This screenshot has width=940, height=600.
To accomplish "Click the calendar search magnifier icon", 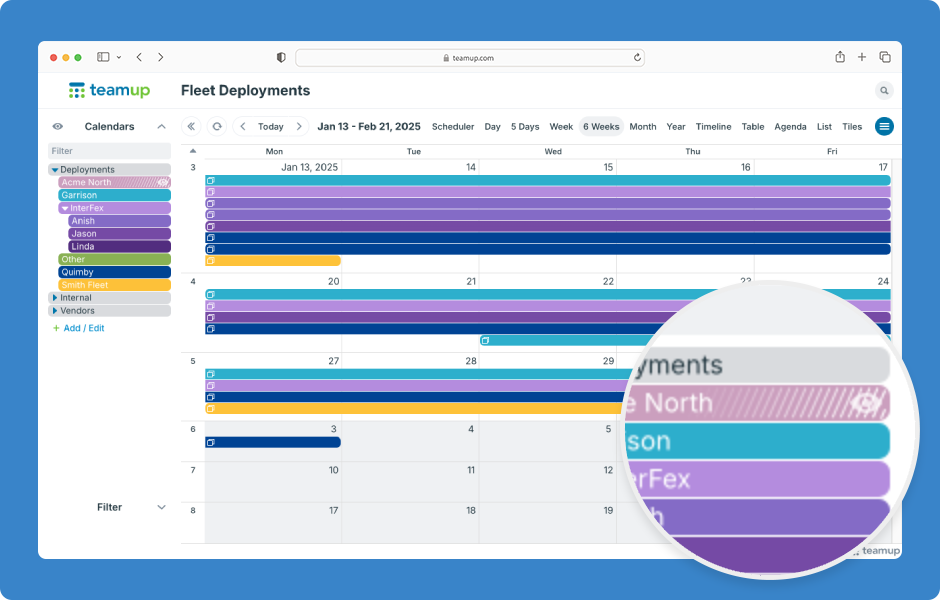I will coord(884,91).
